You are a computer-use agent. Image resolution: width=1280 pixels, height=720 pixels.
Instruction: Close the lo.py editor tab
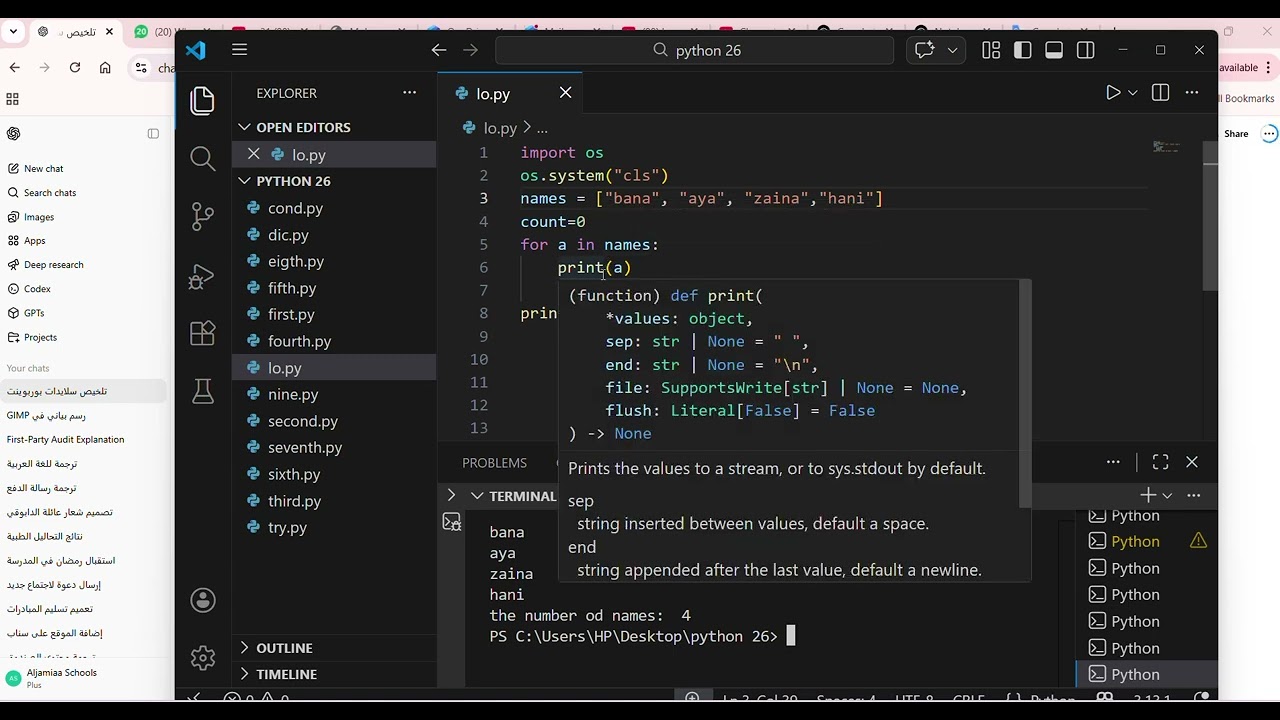[x=565, y=93]
